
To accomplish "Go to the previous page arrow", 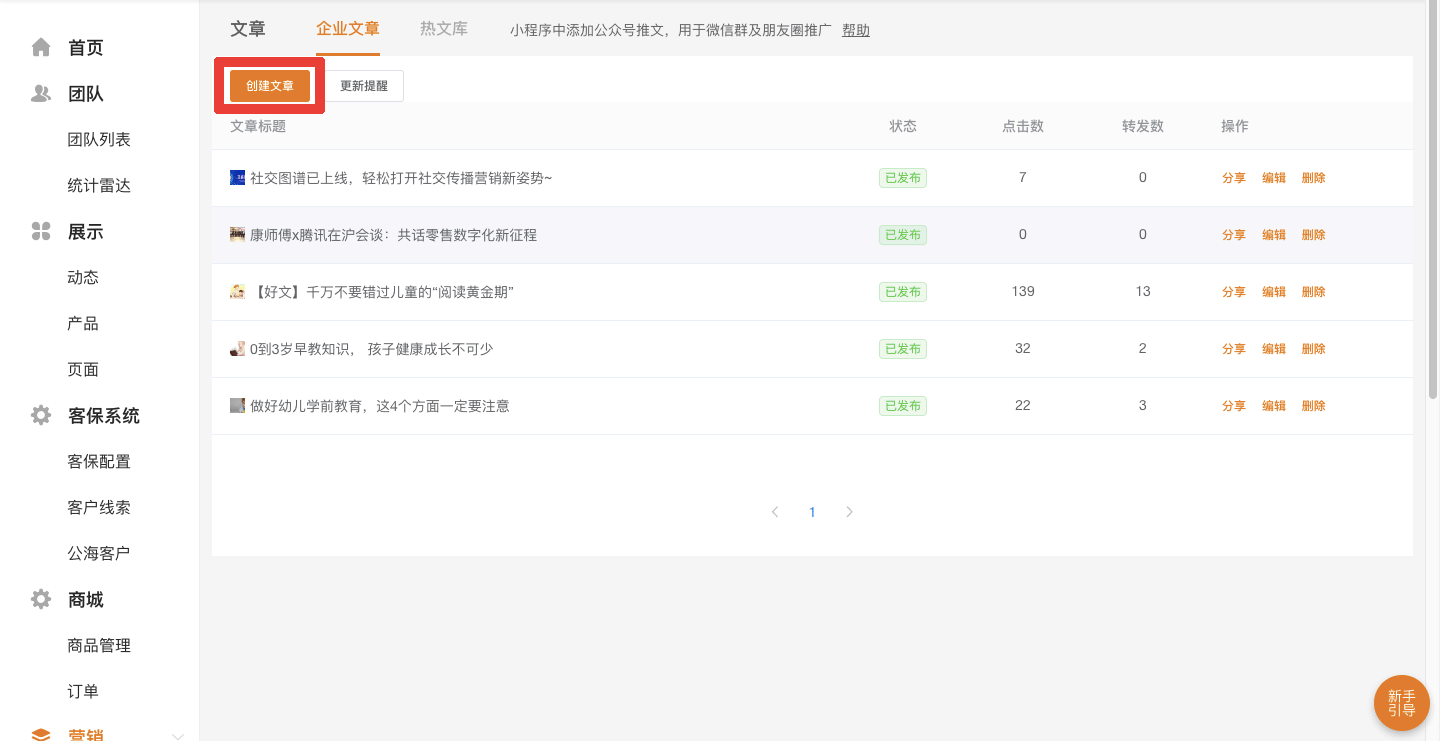I will (x=775, y=512).
